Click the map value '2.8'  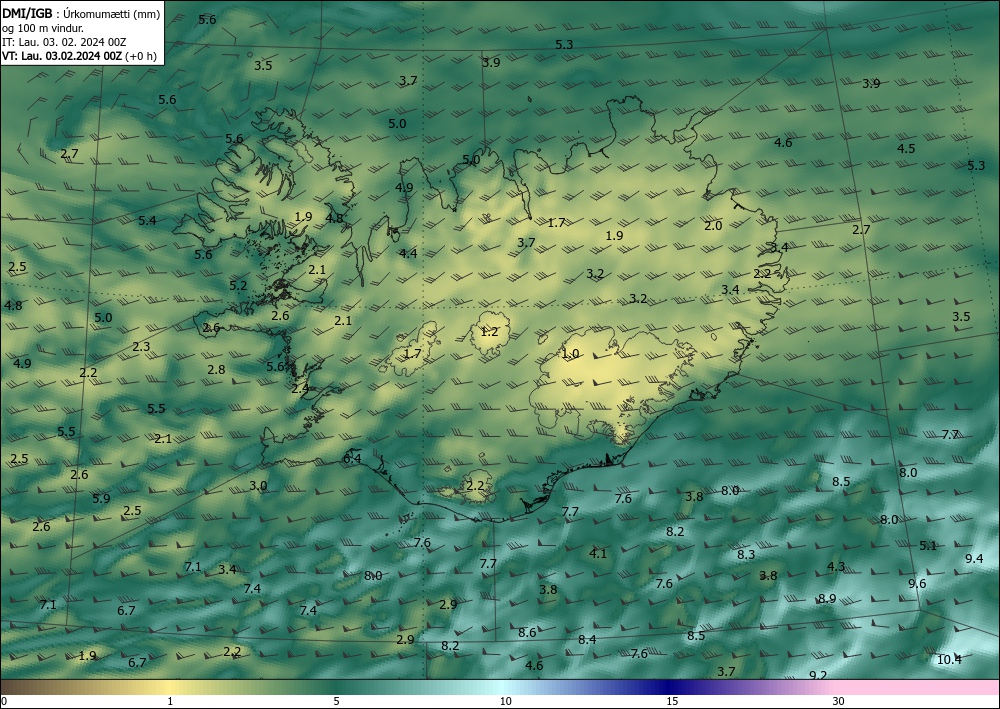[216, 369]
